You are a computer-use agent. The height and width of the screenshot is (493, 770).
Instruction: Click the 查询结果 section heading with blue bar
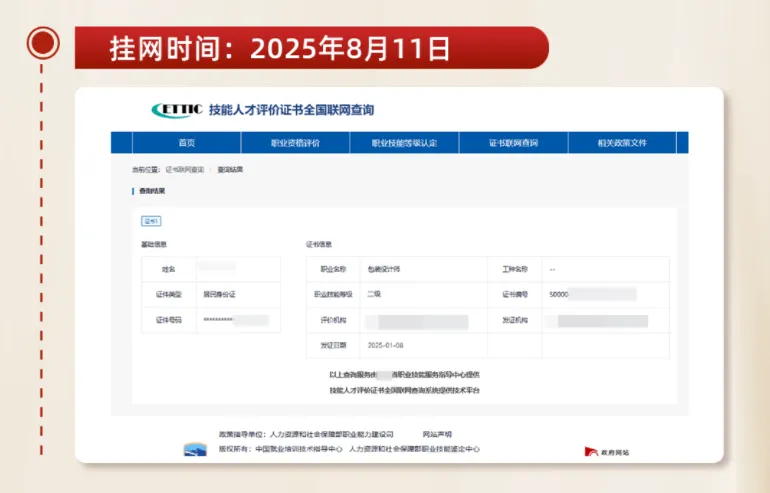pos(149,191)
